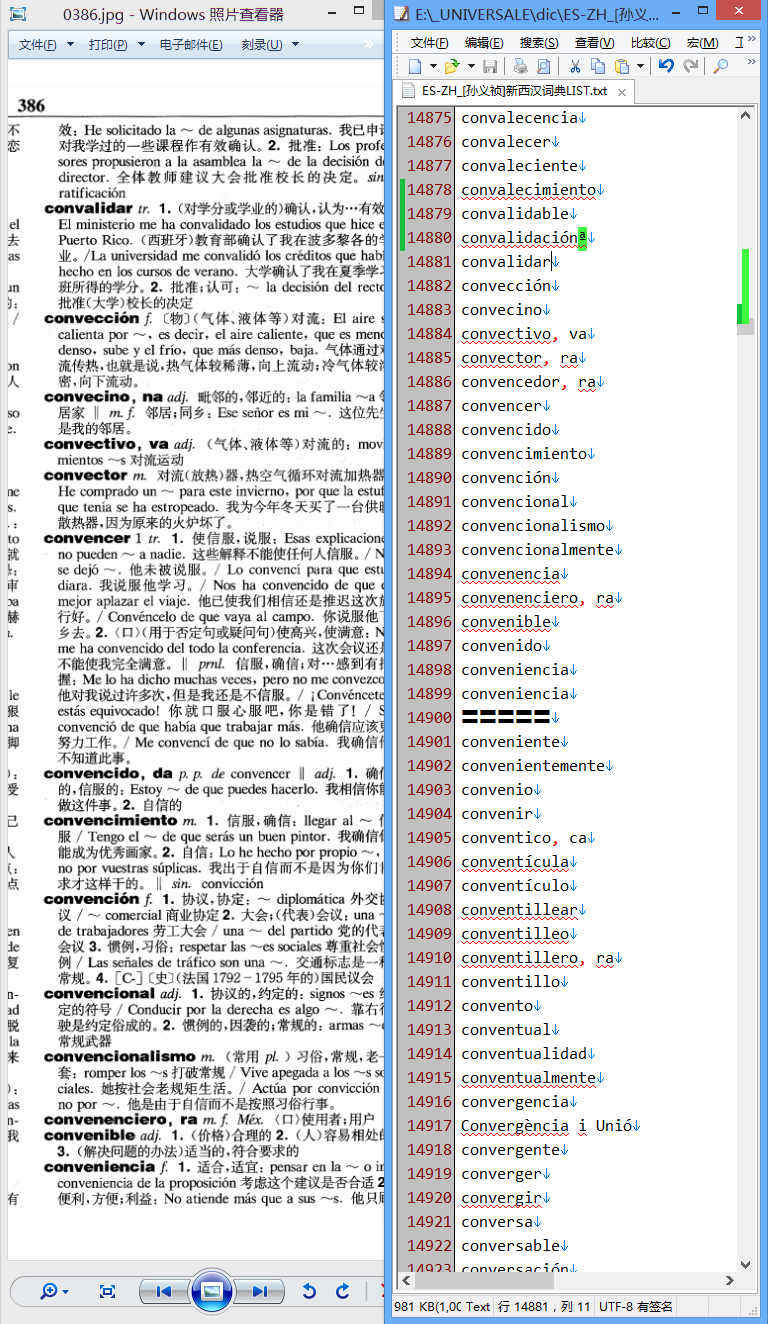Viewport: 768px width, 1324px height.
Task: Click the Find magnifier icon
Action: (x=720, y=66)
